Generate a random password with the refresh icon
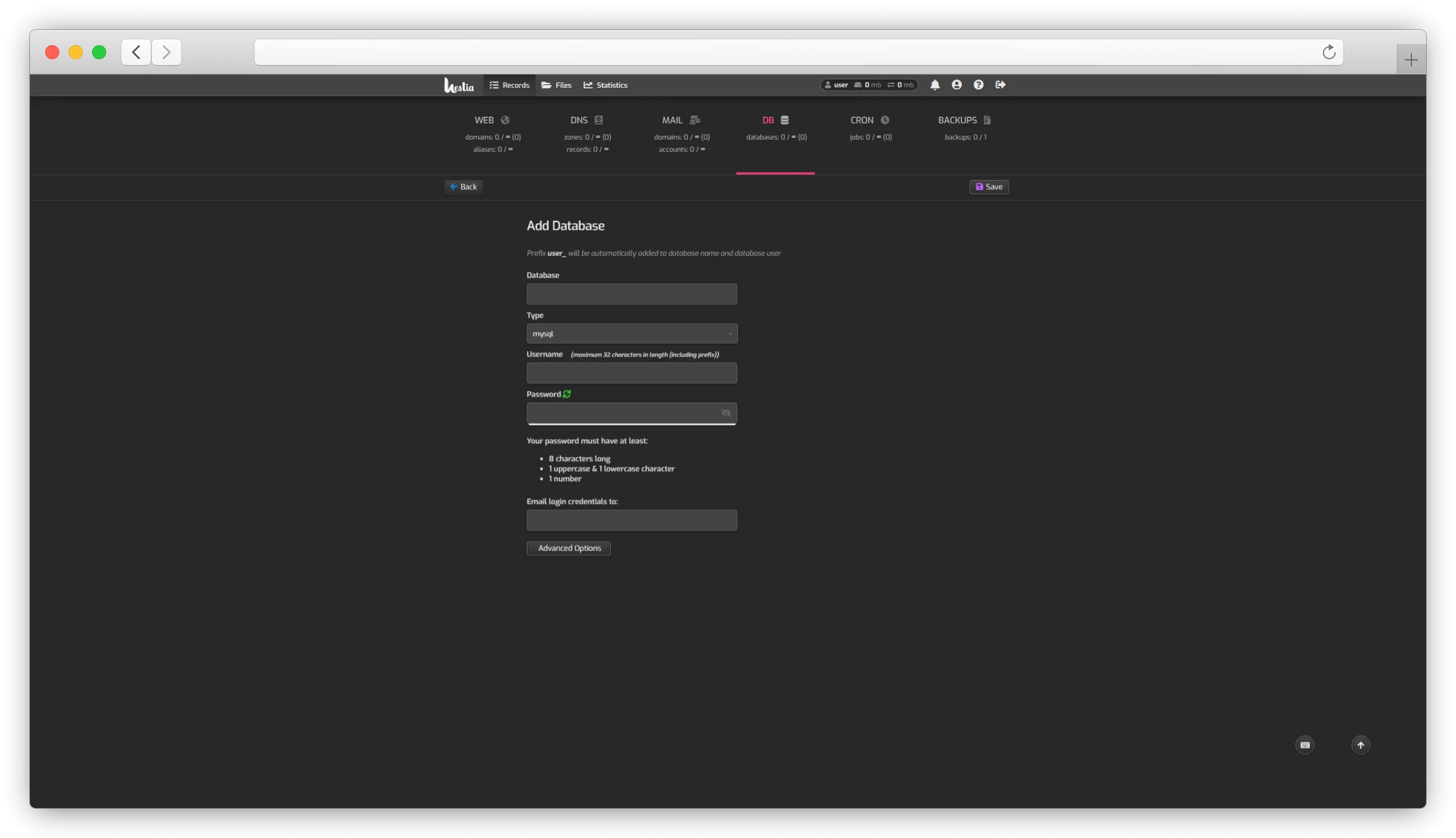Viewport: 1456px width, 838px height. (567, 393)
